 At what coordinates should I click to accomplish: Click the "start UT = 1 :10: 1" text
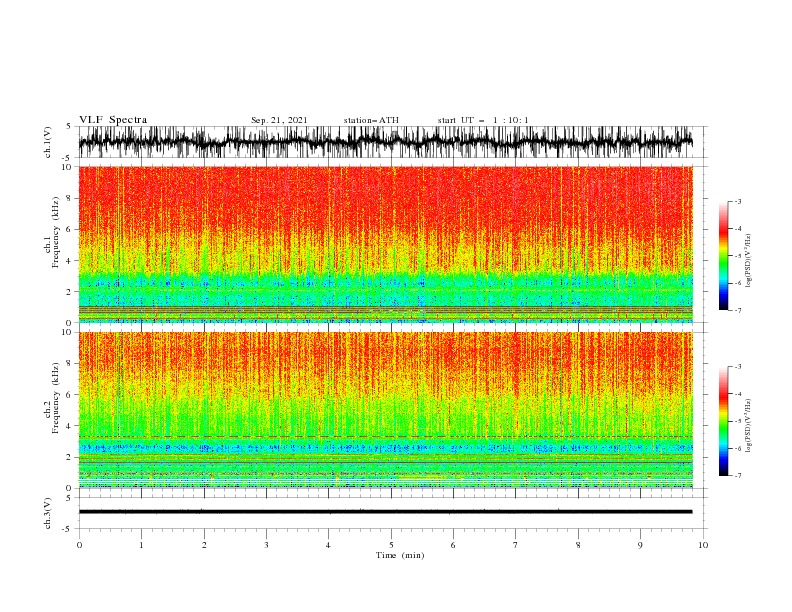click(483, 120)
